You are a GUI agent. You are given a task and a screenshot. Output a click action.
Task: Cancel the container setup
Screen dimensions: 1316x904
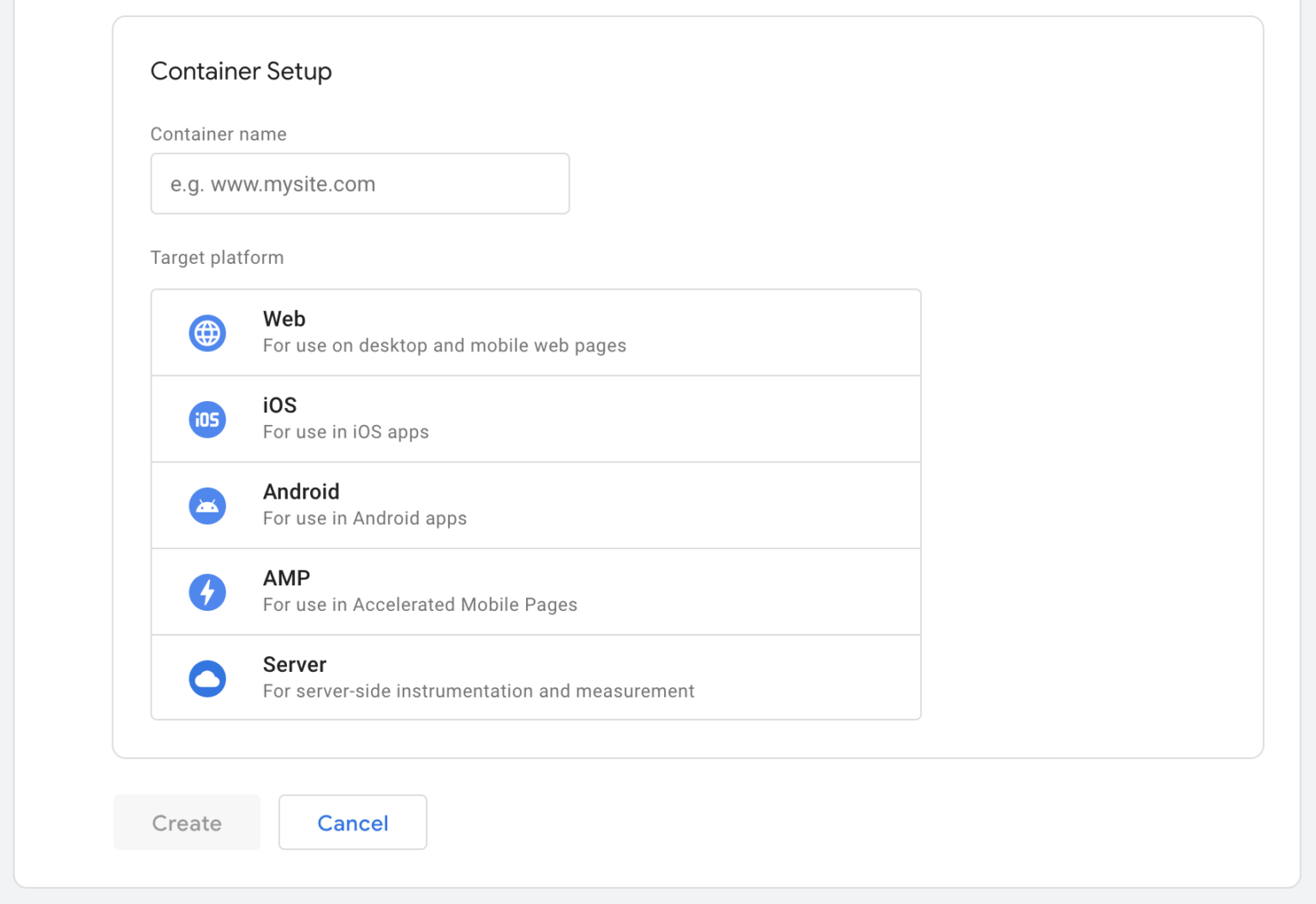tap(352, 823)
